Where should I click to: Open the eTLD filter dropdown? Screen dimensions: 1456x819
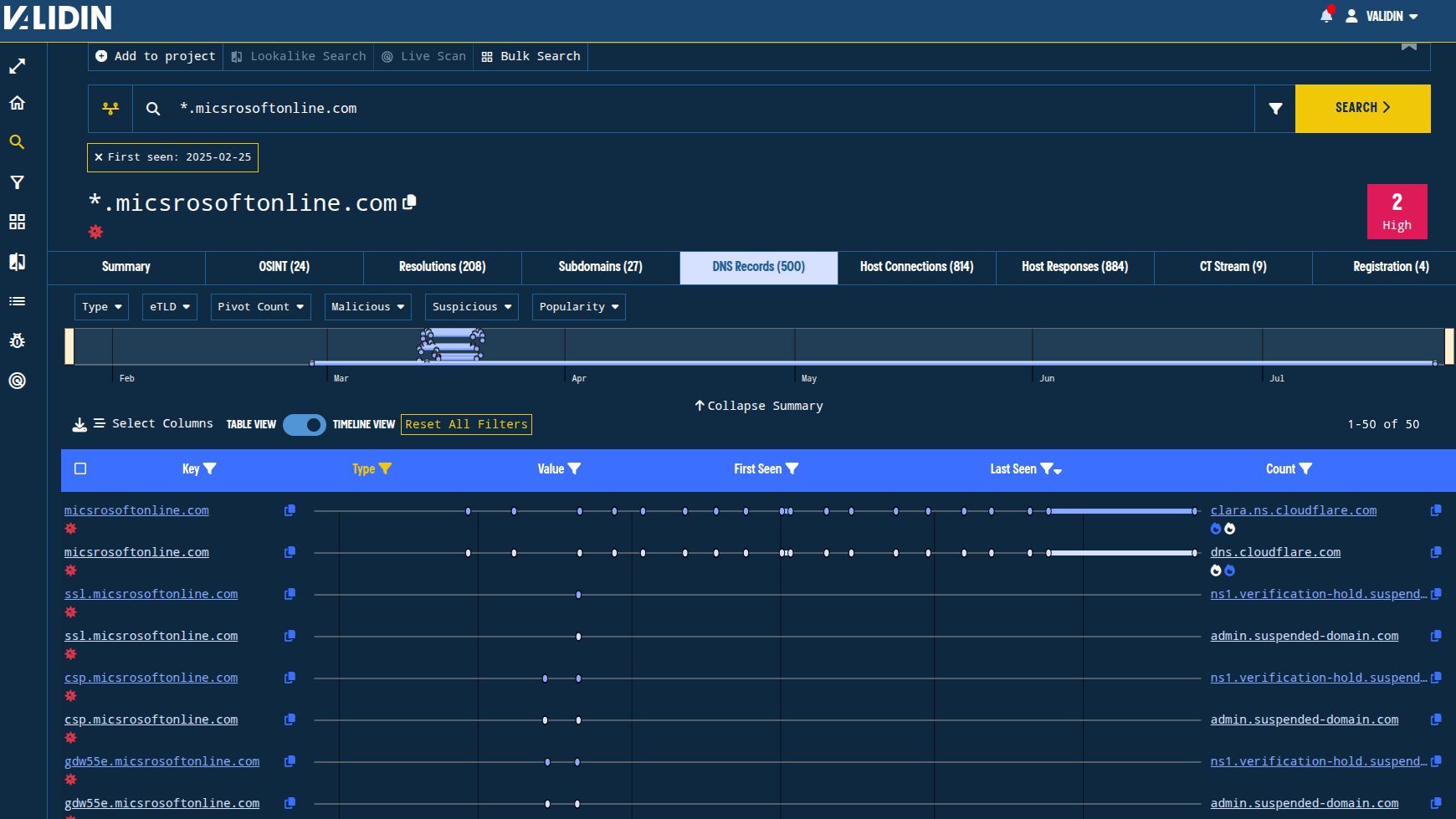[170, 307]
